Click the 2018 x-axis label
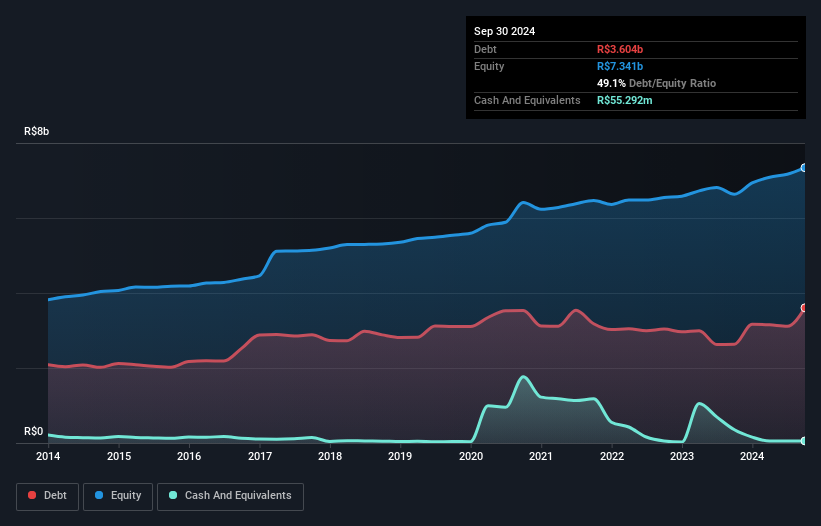 330,456
